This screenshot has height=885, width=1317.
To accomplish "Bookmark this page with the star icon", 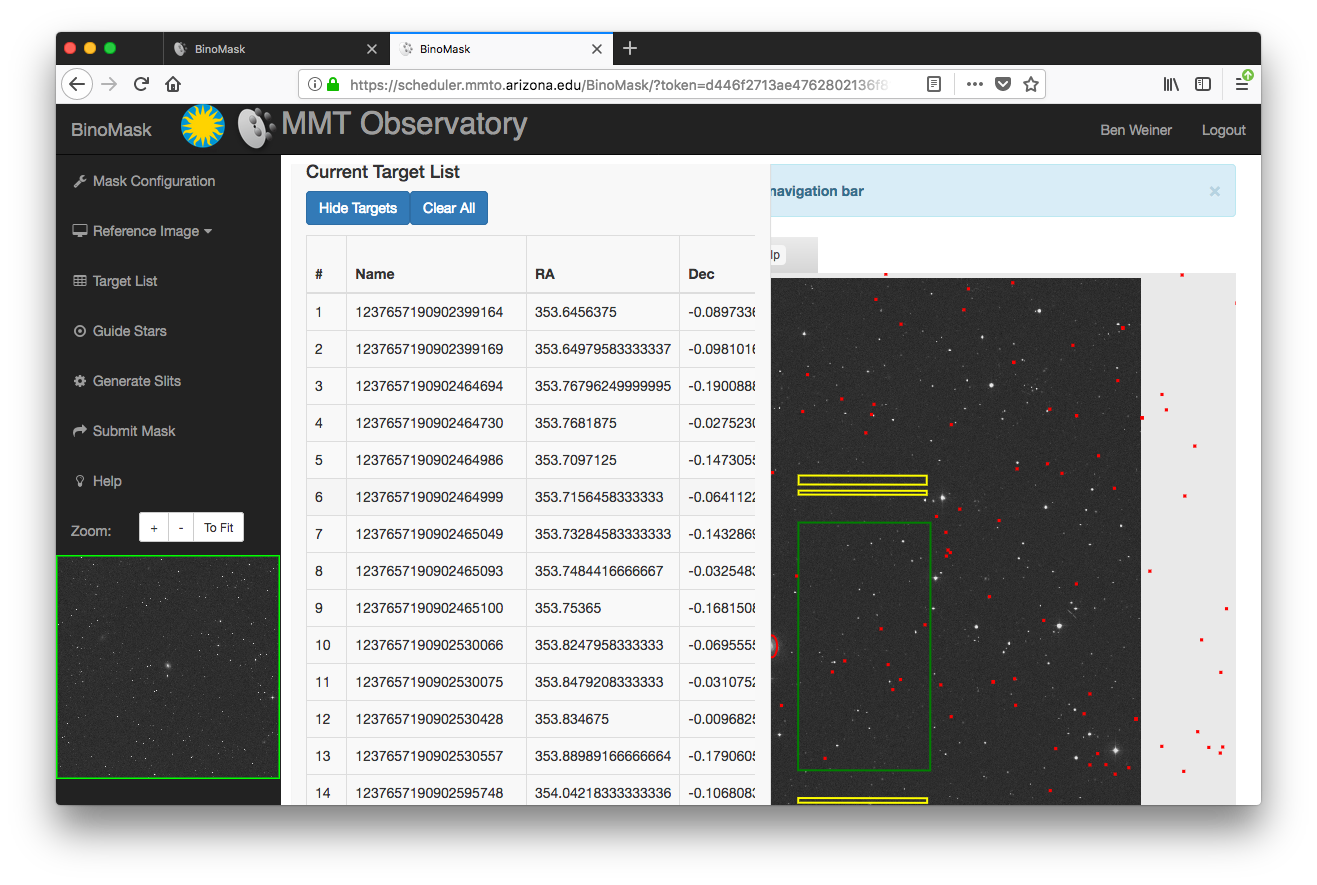I will [1030, 84].
